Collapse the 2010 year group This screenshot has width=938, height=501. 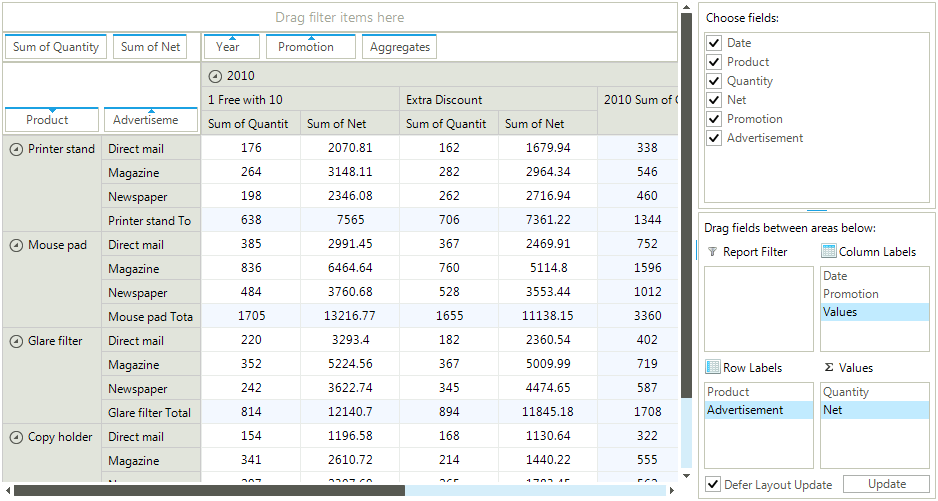coord(215,76)
